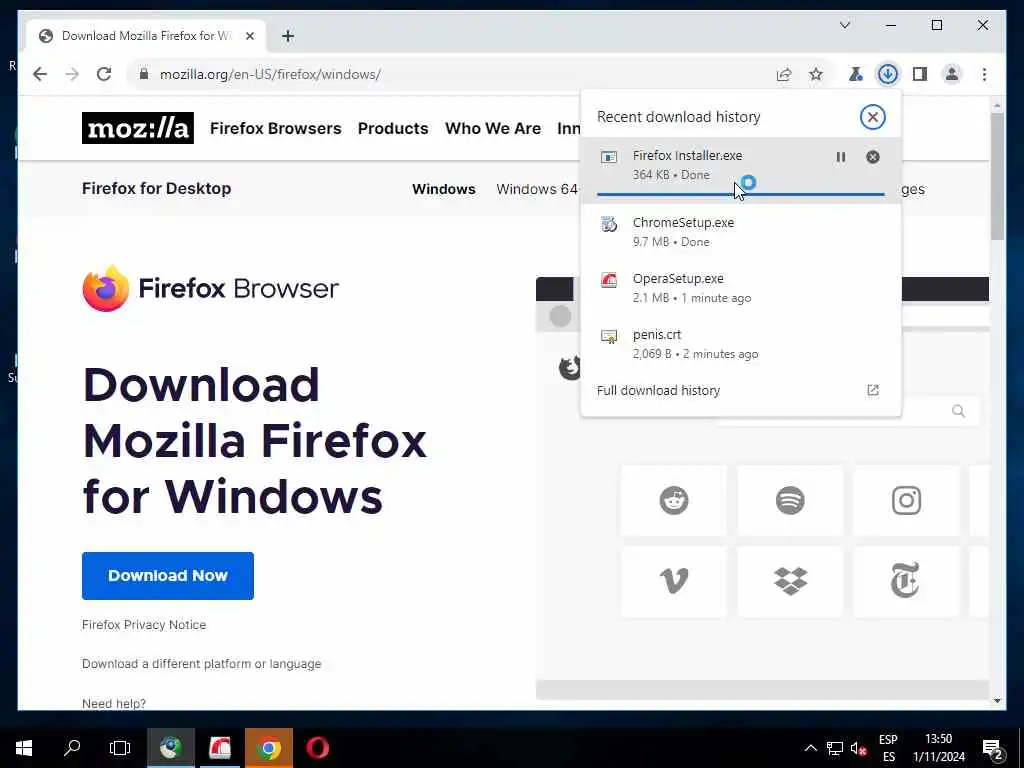Cancel the Firefox Installer.exe download
This screenshot has width=1024, height=768.
click(x=872, y=157)
